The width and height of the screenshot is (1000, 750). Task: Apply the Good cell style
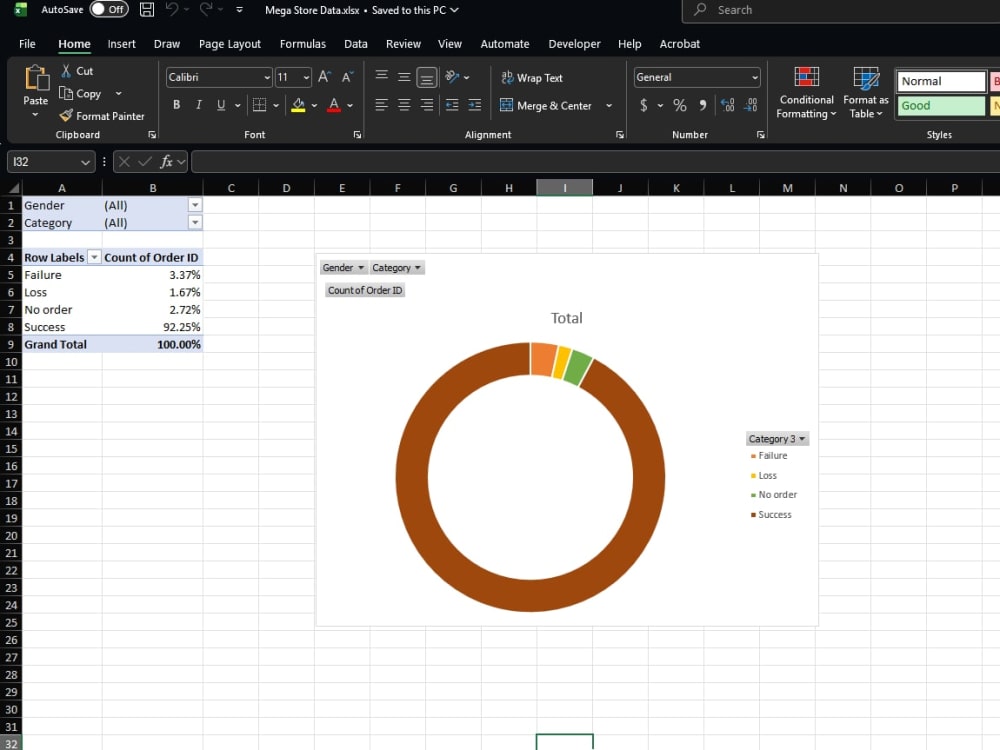point(941,106)
